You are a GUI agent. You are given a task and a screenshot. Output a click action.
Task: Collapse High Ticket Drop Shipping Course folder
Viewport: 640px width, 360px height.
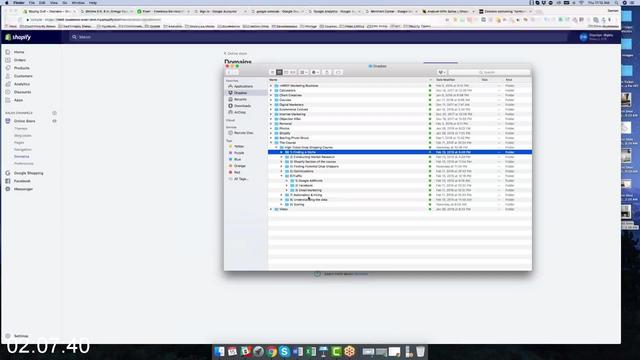(x=276, y=147)
